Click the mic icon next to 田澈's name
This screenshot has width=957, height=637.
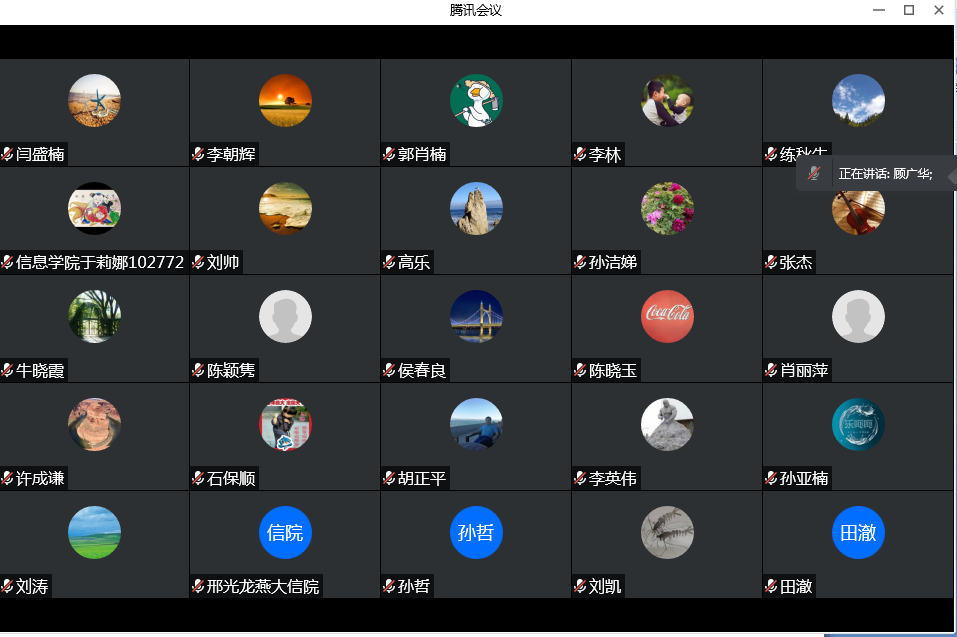(771, 586)
